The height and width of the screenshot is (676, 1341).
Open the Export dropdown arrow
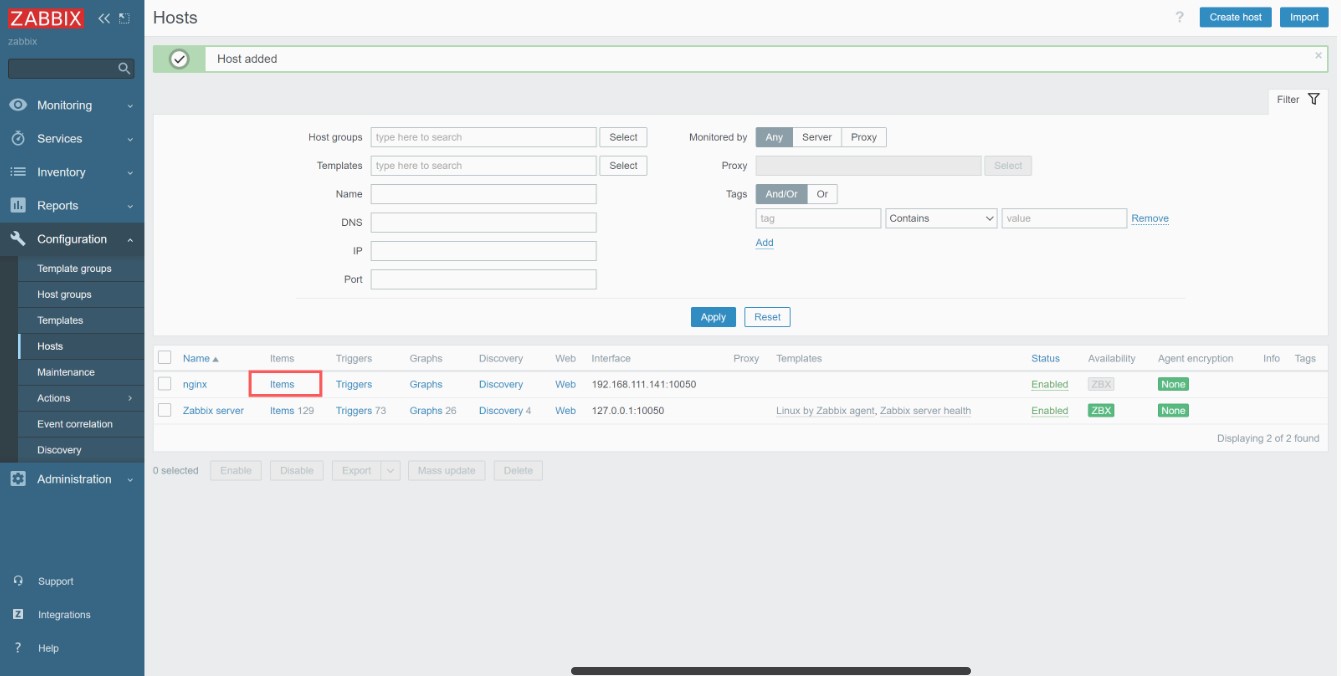(390, 470)
